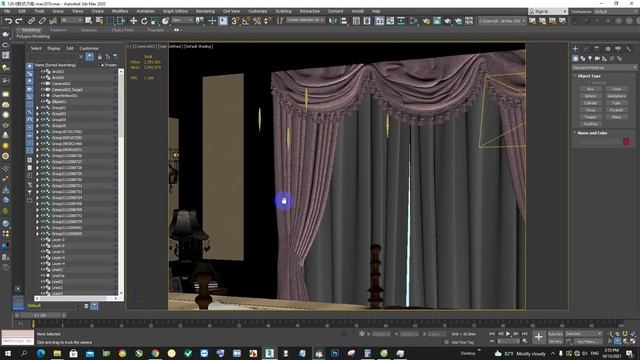Toggle Percent Snap in main toolbar
The image size is (640, 360).
click(257, 20)
